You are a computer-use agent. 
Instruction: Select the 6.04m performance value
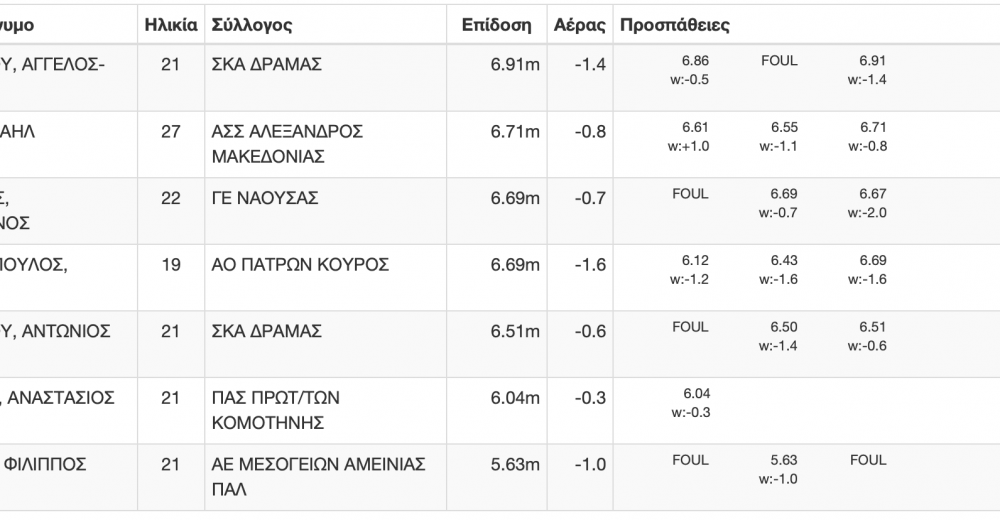click(515, 398)
